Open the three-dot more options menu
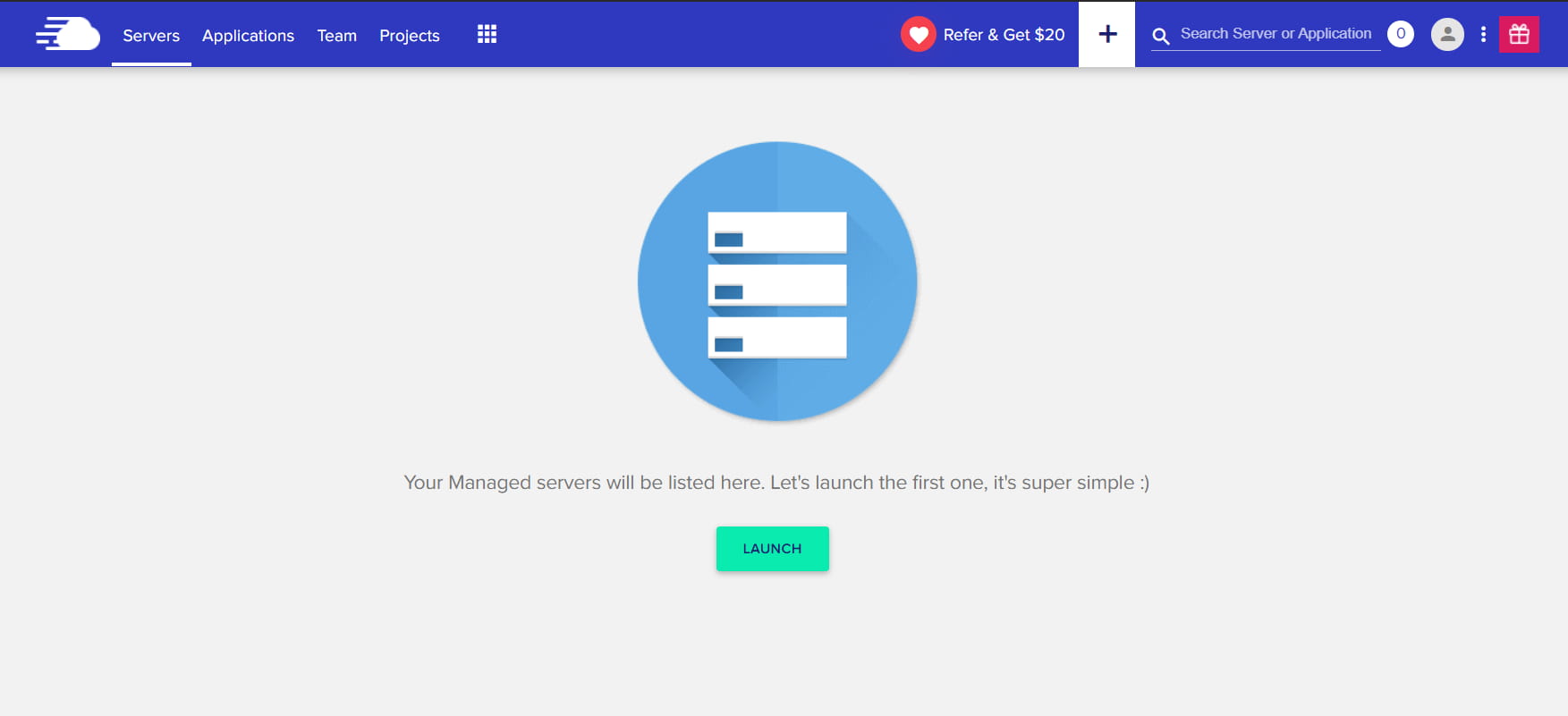The height and width of the screenshot is (716, 1568). pos(1483,34)
